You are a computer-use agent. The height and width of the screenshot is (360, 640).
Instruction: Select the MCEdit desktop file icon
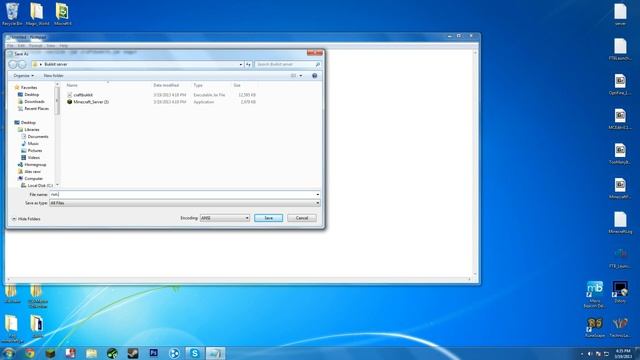[x=620, y=119]
